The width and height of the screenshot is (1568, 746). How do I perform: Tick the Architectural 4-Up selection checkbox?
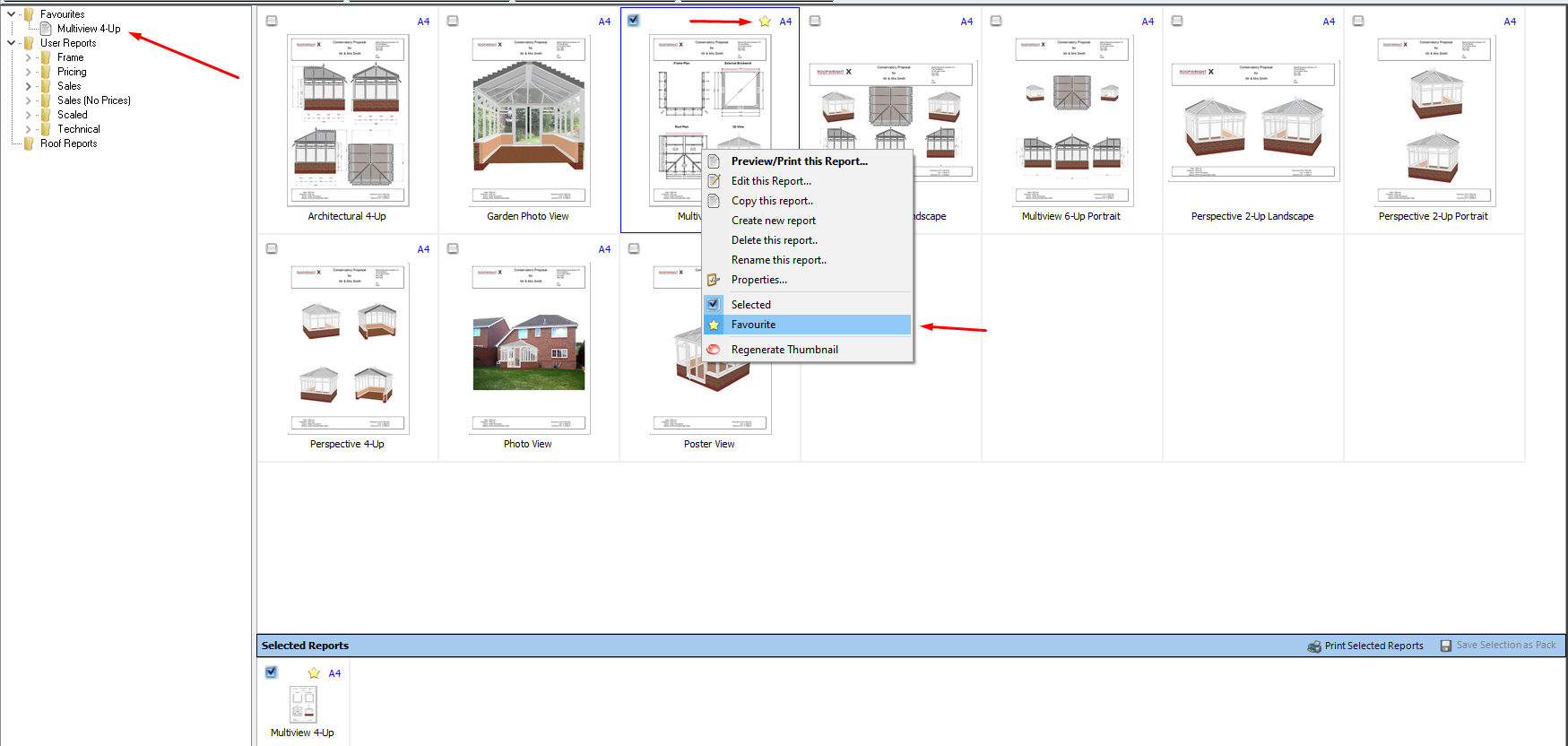[272, 21]
